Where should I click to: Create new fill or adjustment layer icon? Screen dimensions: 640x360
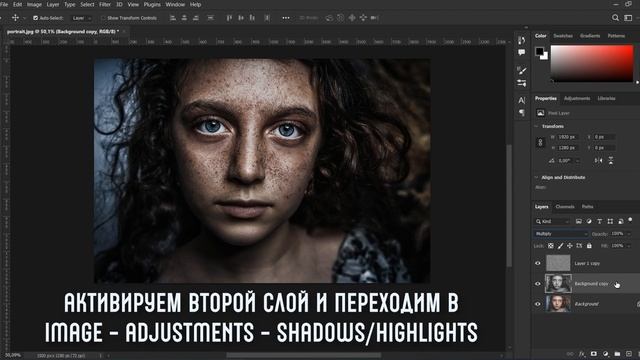(605, 354)
